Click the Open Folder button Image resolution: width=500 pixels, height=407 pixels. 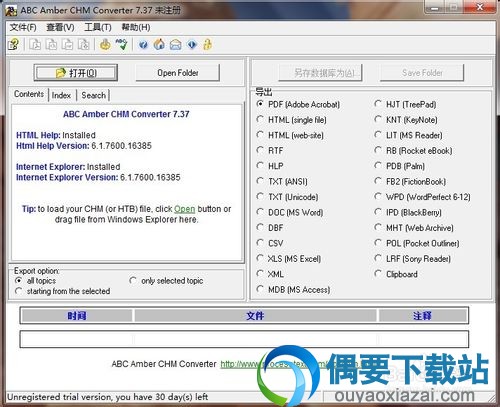178,73
